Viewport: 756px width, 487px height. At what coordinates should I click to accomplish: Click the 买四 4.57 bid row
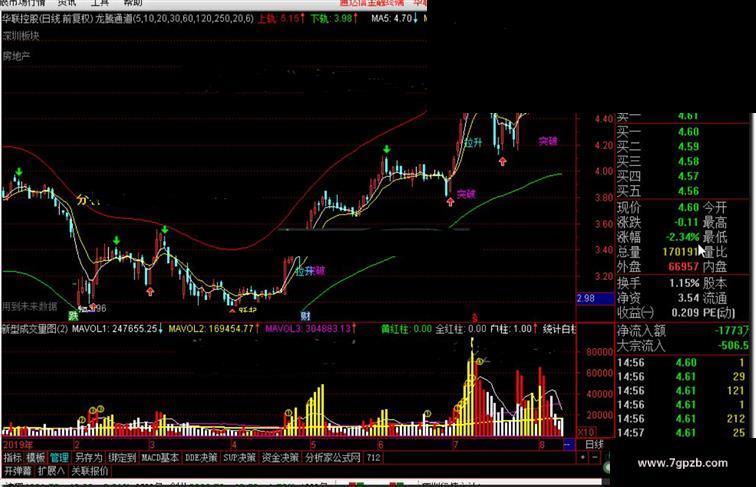pyautogui.click(x=658, y=176)
